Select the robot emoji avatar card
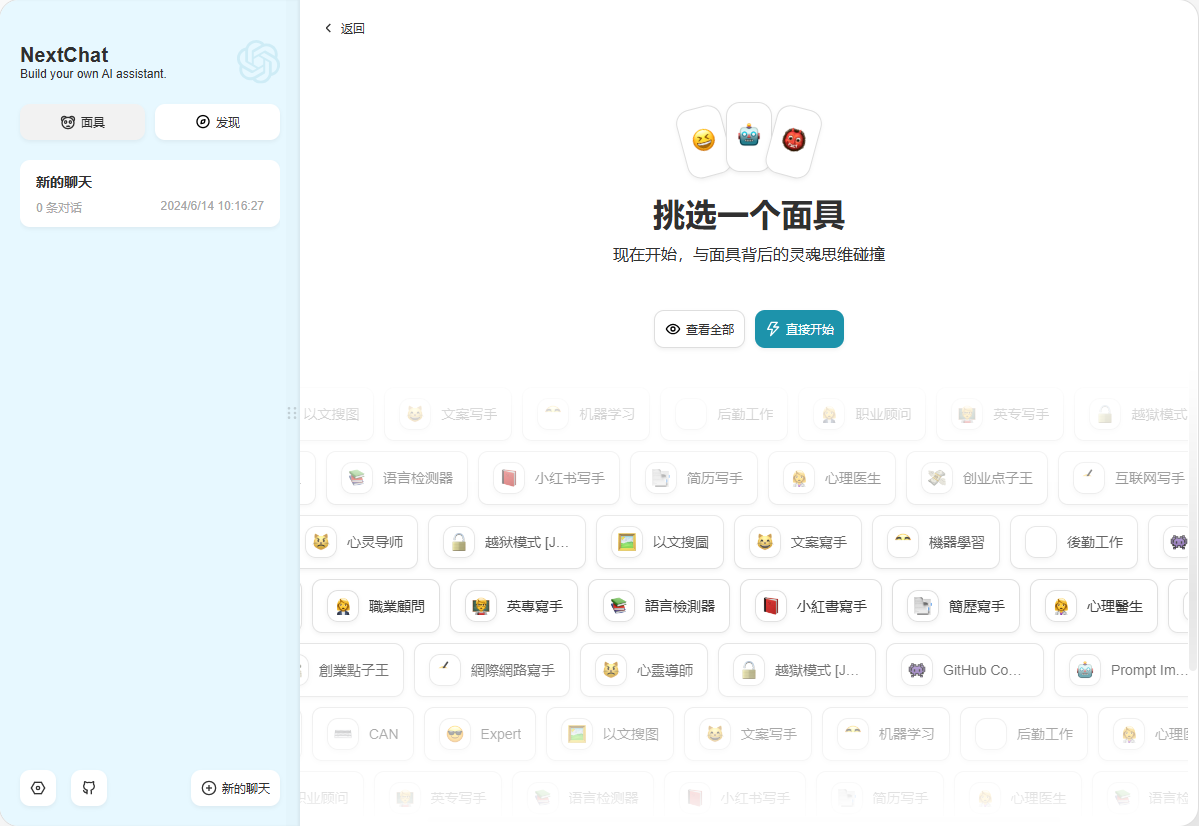The image size is (1199, 826). tap(749, 136)
